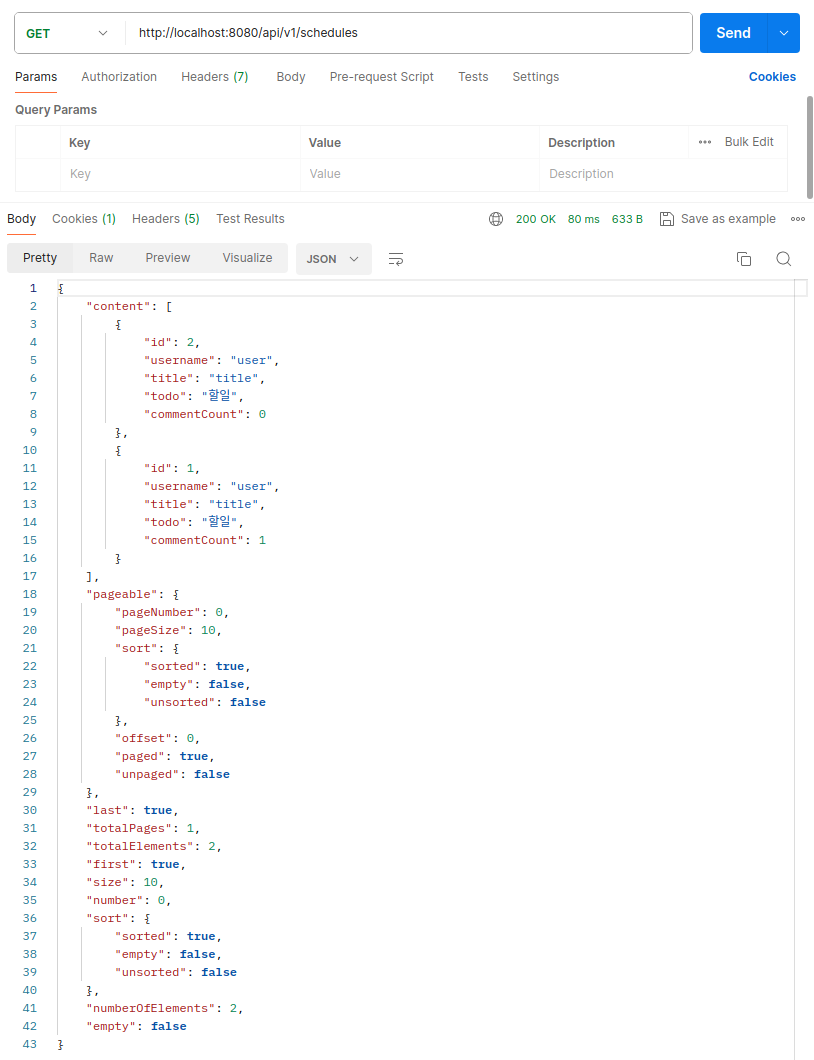Image resolution: width=814 pixels, height=1060 pixels.
Task: Select the Raw view
Action: pos(101,258)
